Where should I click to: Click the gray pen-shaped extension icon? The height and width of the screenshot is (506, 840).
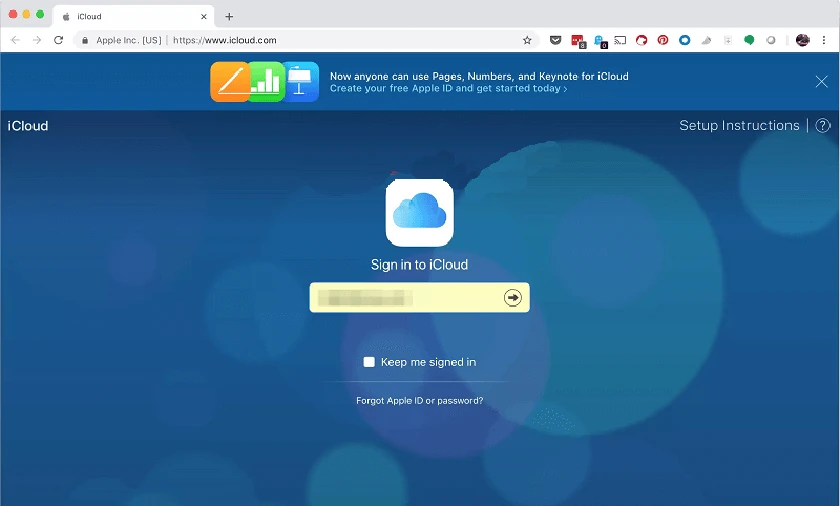(x=706, y=40)
